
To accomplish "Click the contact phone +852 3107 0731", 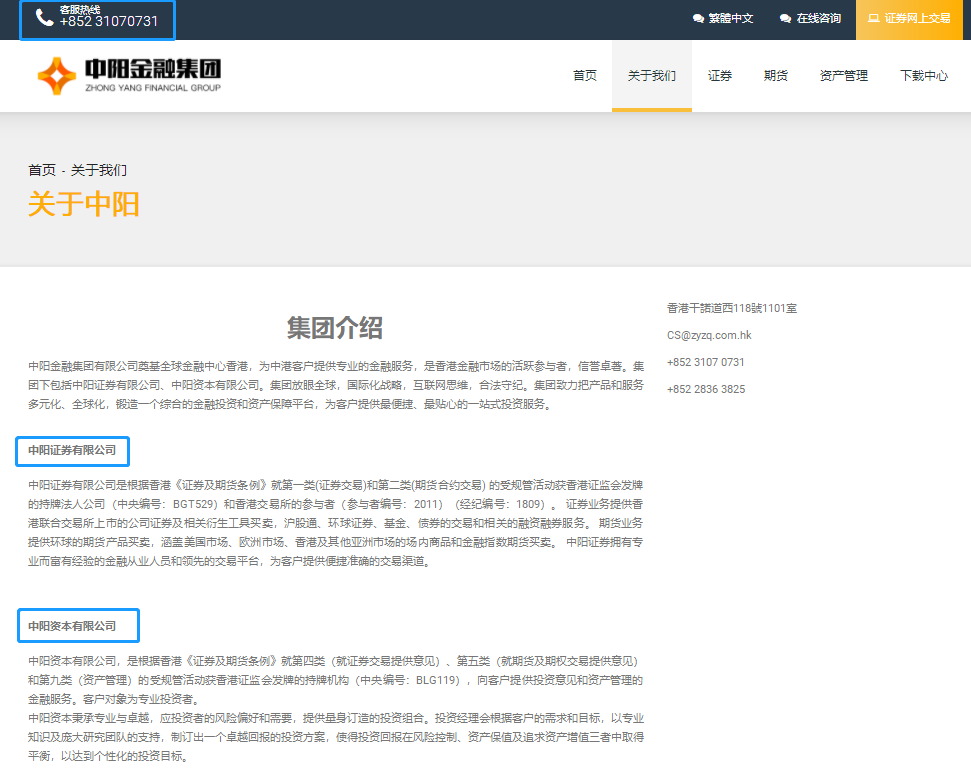I will coord(706,362).
